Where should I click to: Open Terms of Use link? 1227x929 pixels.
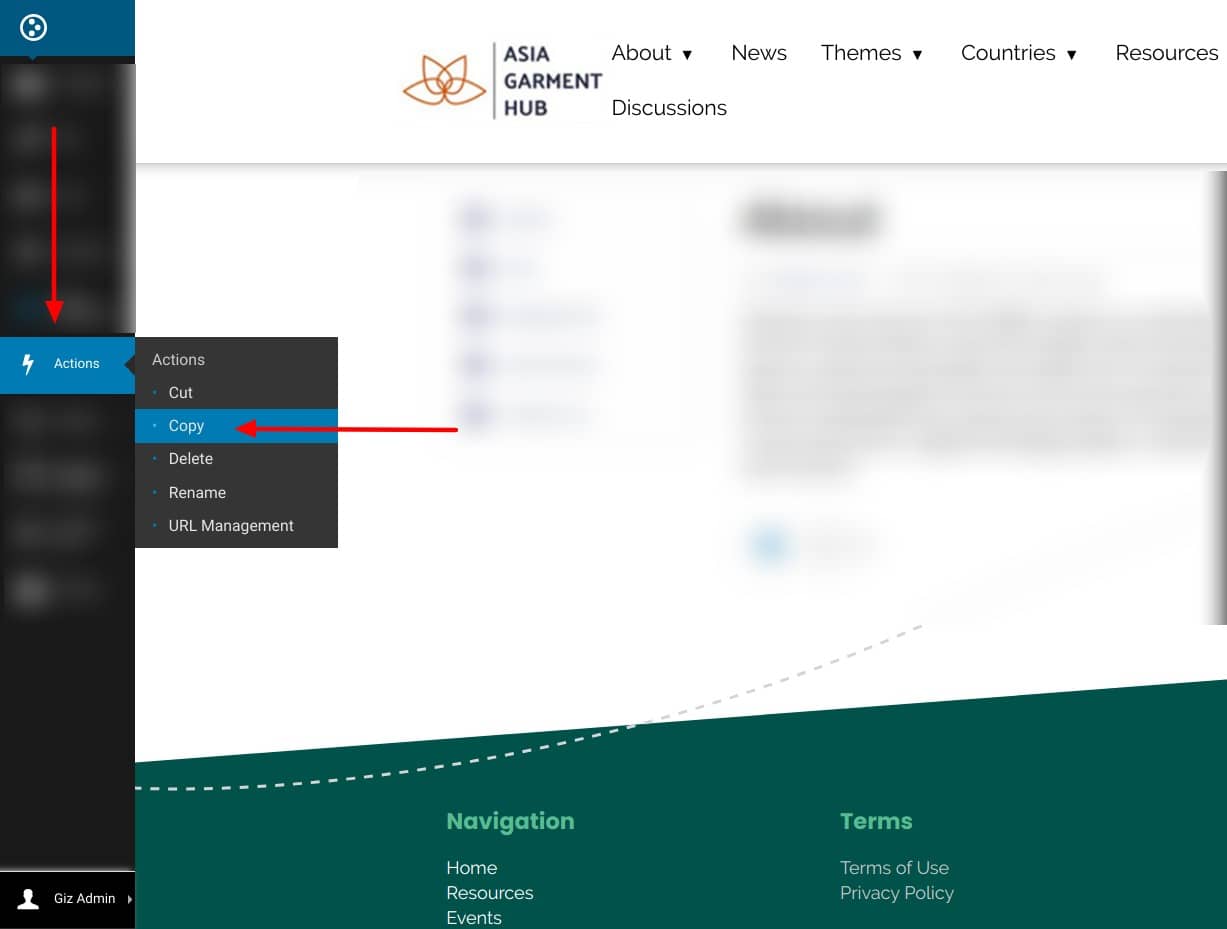pos(894,868)
